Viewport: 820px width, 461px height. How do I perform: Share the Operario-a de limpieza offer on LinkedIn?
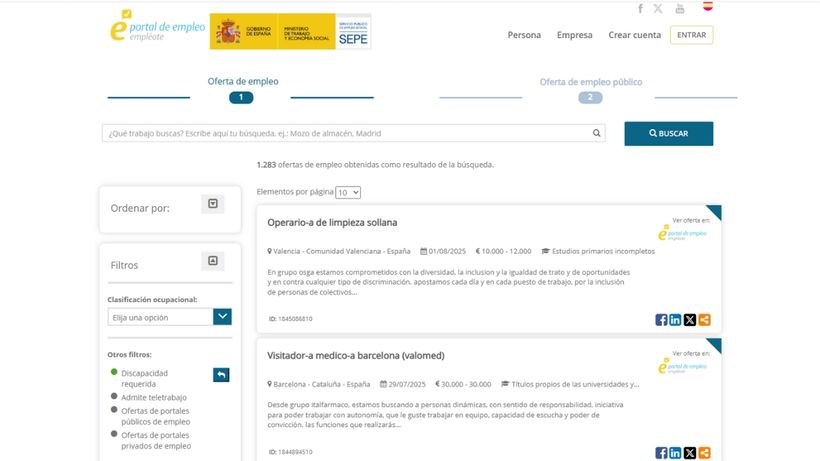[x=675, y=320]
